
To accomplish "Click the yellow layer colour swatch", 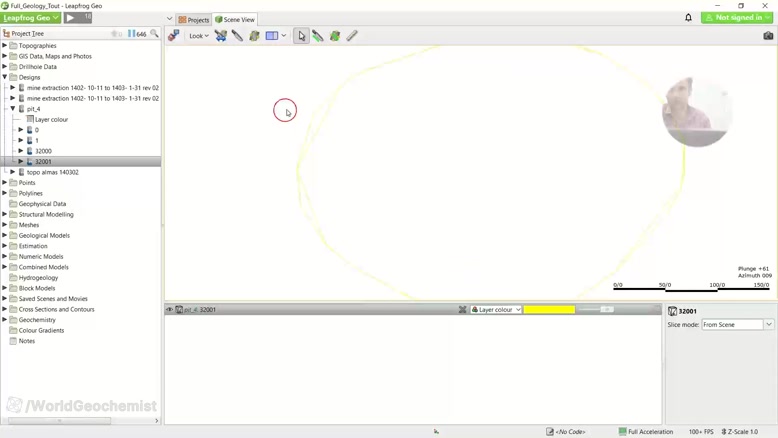I will pos(549,310).
